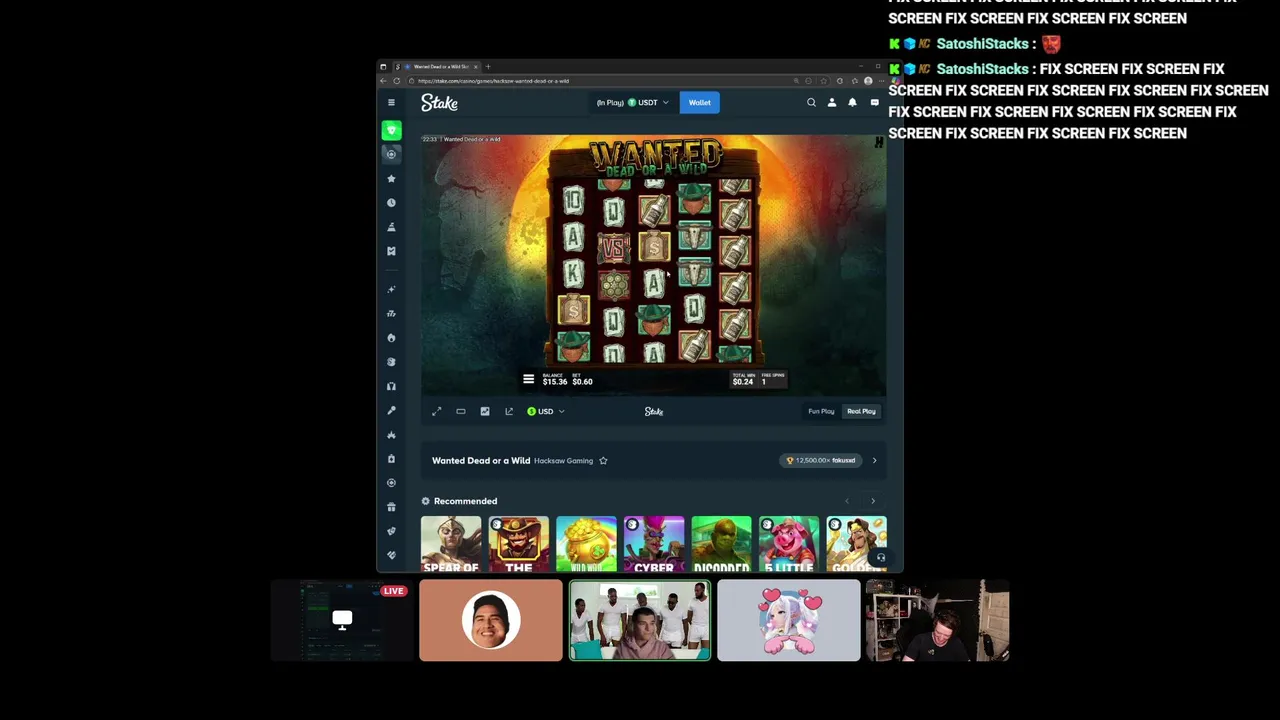Open Challenges cone icon in sidebar

391,227
